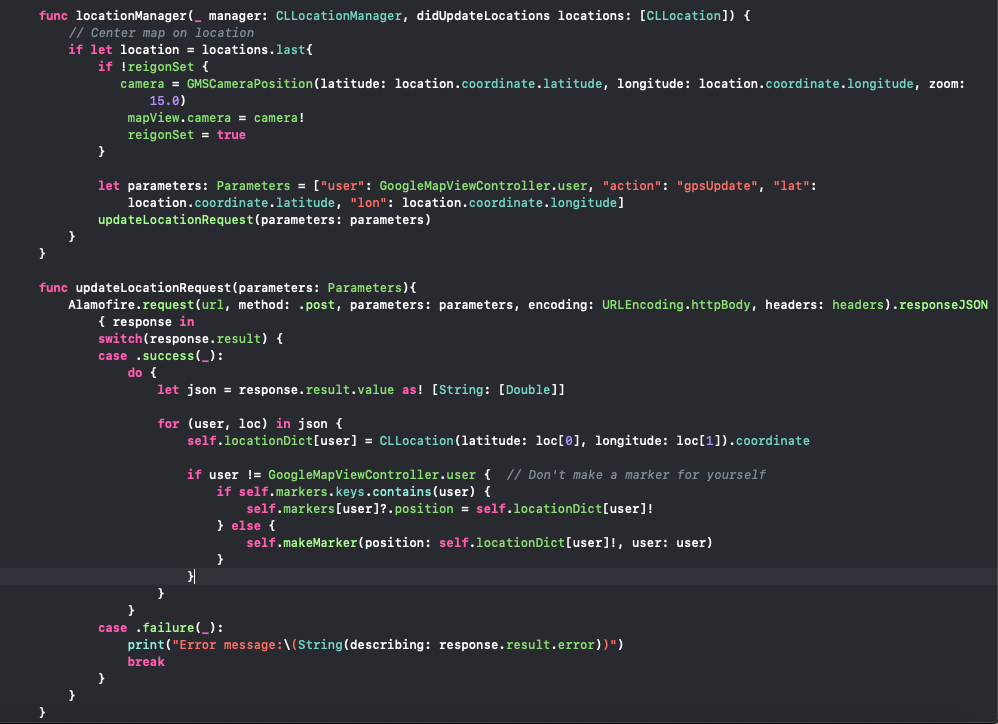The image size is (998, 724).
Task: Click the '15.0' zoom value
Action: pos(164,101)
